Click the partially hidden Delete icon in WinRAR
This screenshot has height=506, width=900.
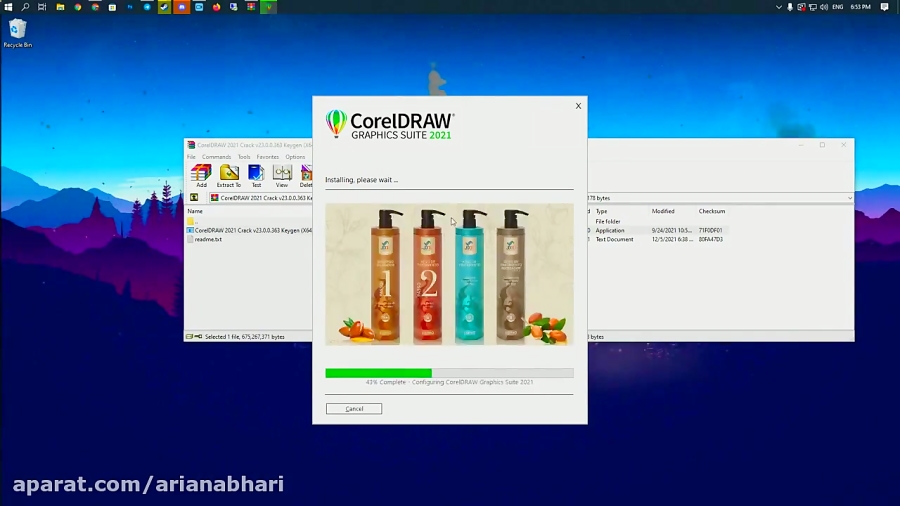[x=307, y=176]
